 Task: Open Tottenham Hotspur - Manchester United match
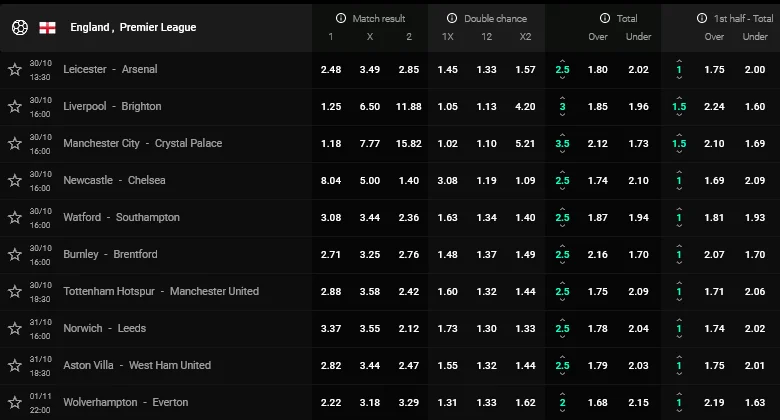point(161,291)
